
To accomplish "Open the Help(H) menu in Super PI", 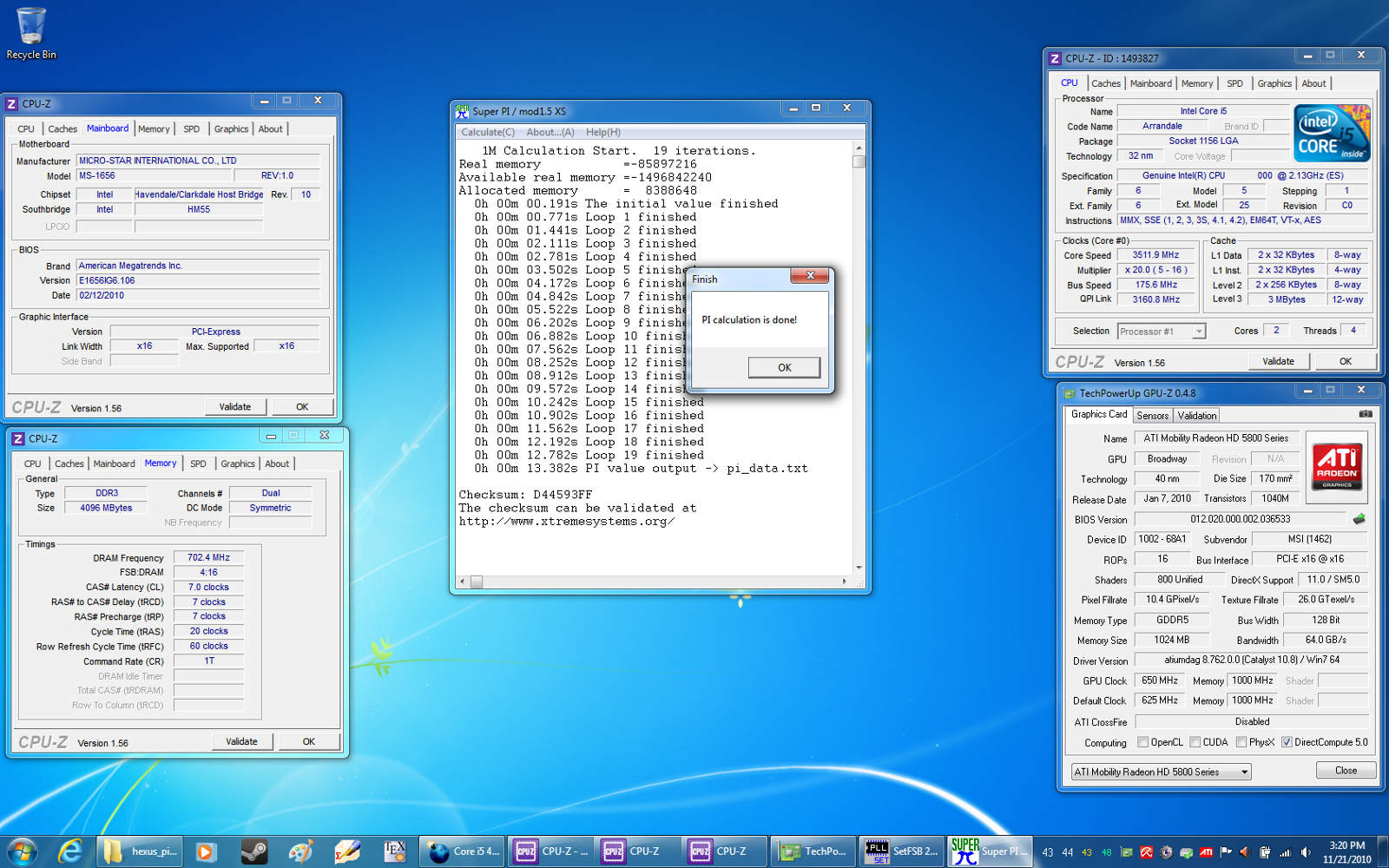I will point(603,132).
